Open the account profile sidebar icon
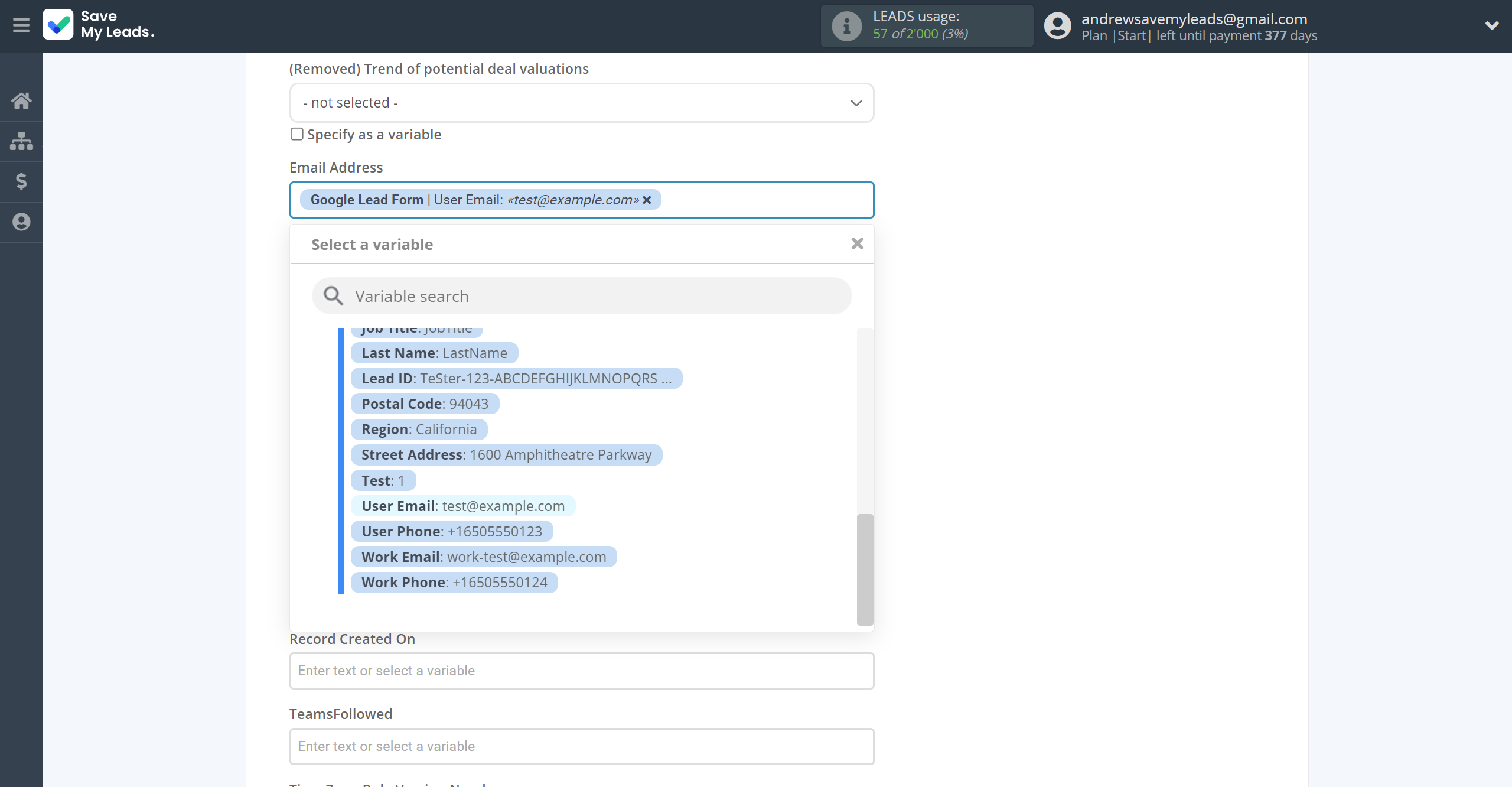 21,222
